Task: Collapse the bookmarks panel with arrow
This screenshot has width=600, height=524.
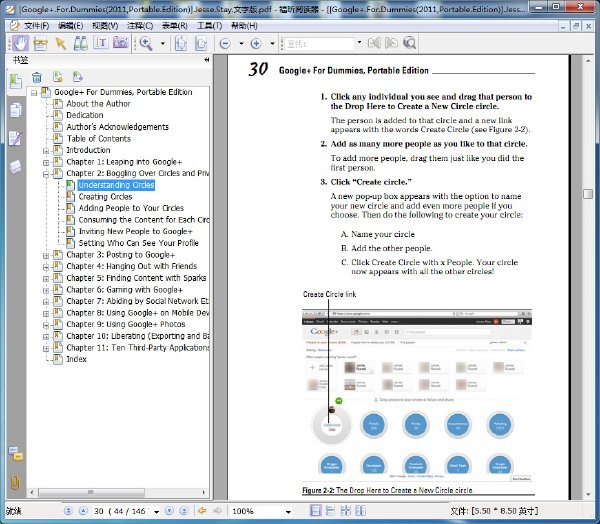Action: click(x=207, y=60)
